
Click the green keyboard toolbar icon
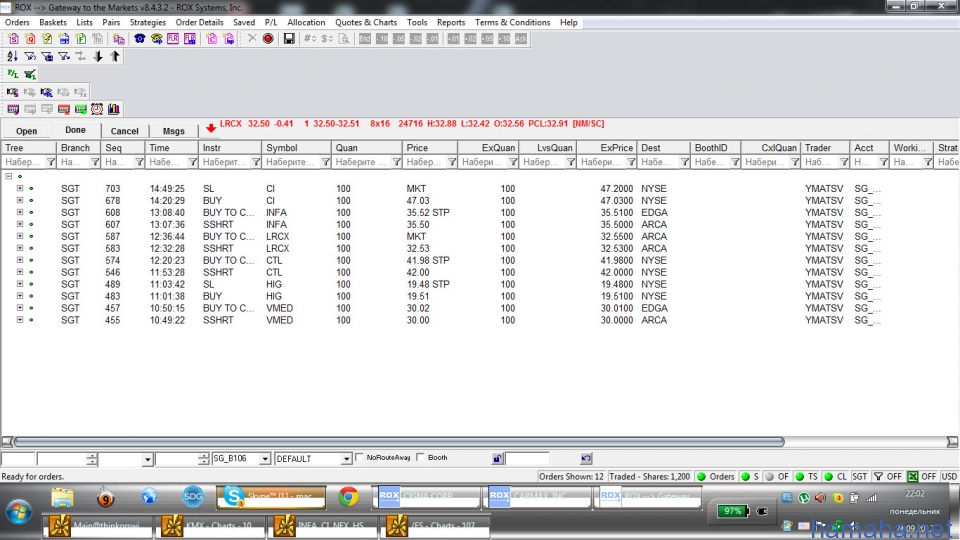coord(80,109)
